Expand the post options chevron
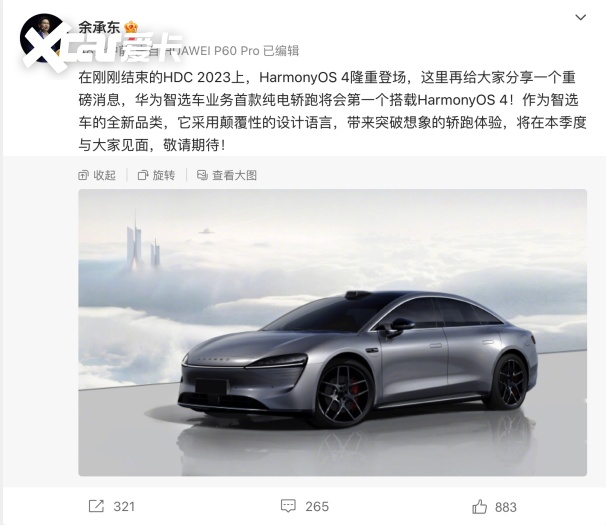Viewport: 606px width, 525px height. click(580, 17)
